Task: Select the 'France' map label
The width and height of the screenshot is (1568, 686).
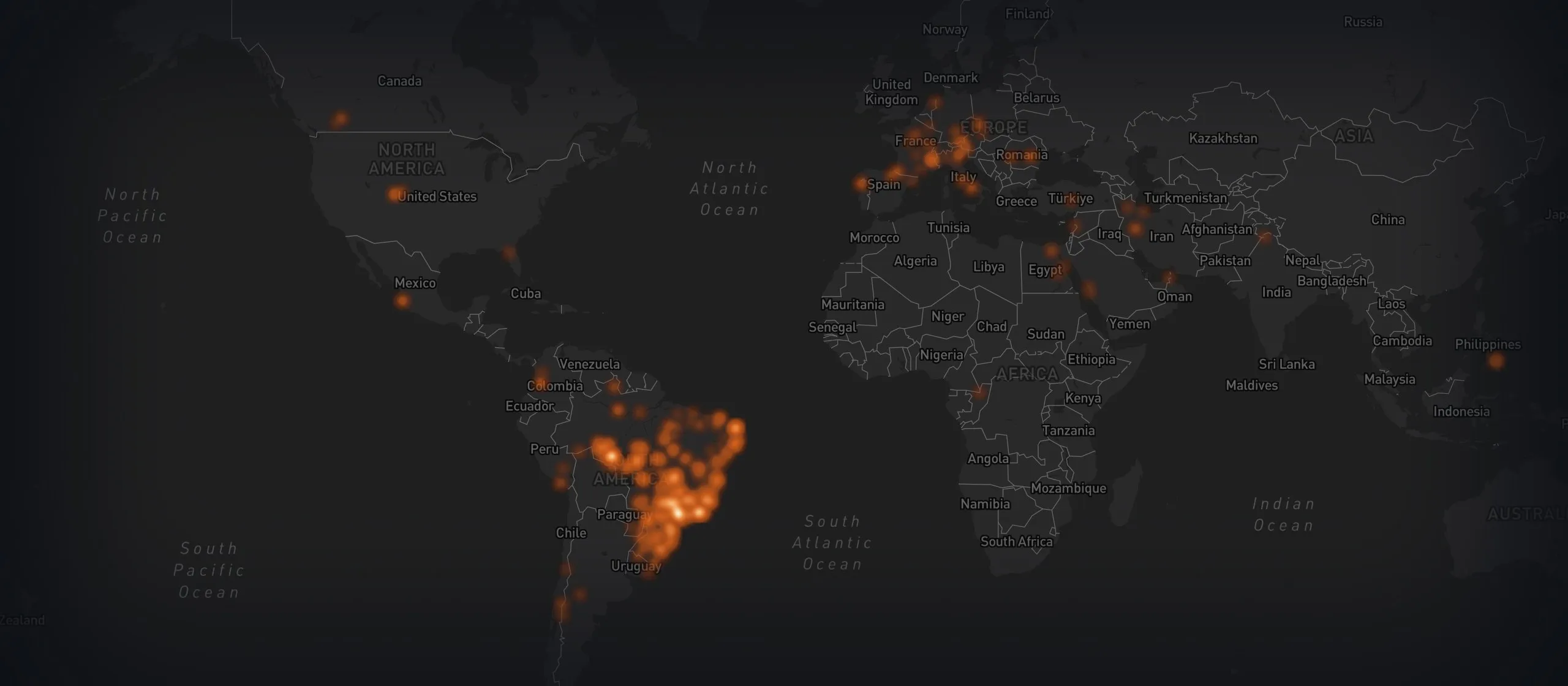Action: pos(916,141)
